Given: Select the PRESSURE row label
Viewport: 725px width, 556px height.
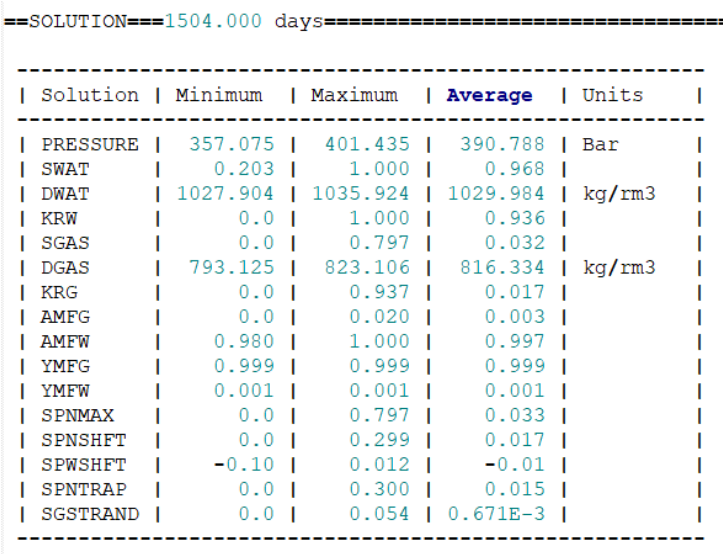Looking at the screenshot, I should [x=90, y=145].
